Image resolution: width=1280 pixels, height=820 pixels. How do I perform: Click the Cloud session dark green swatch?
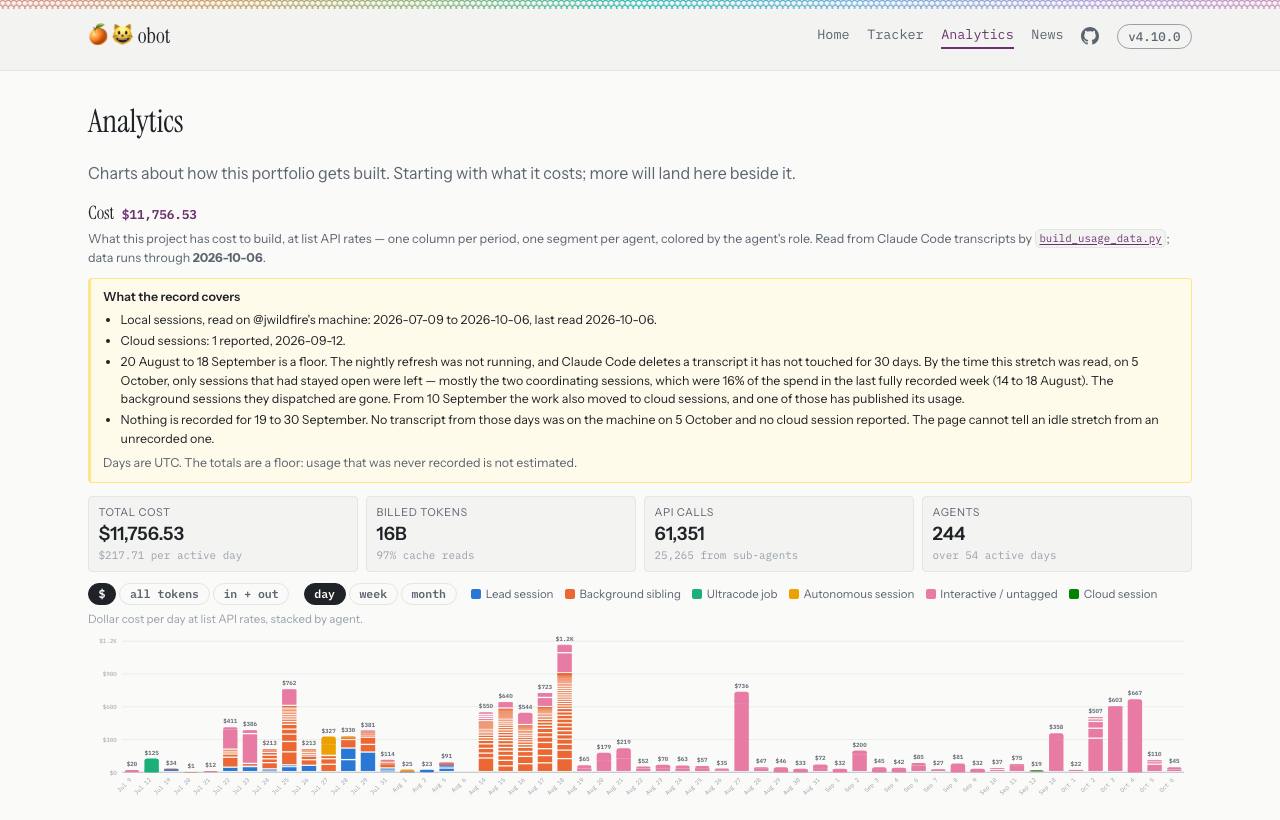coord(1074,594)
